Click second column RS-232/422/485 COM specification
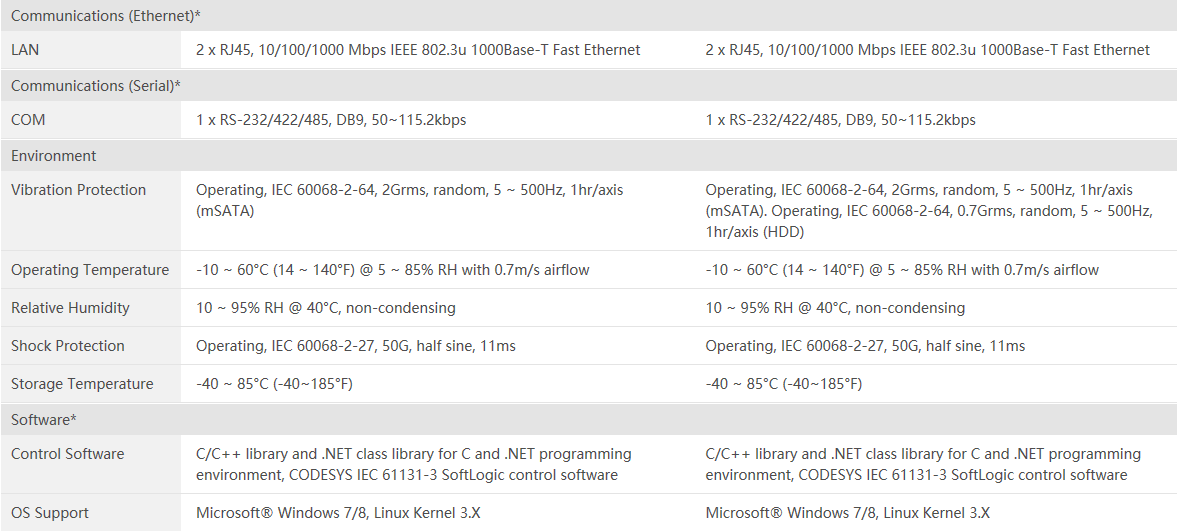Viewport: 1177px width, 531px height. pyautogui.click(x=841, y=120)
